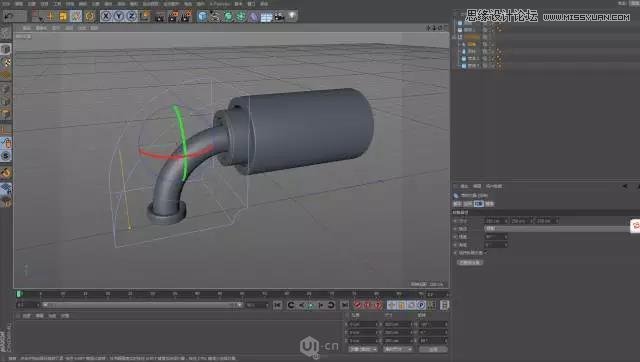The image size is (640, 362).
Task: Select the highlighted Rotate tool icon
Action: click(76, 16)
